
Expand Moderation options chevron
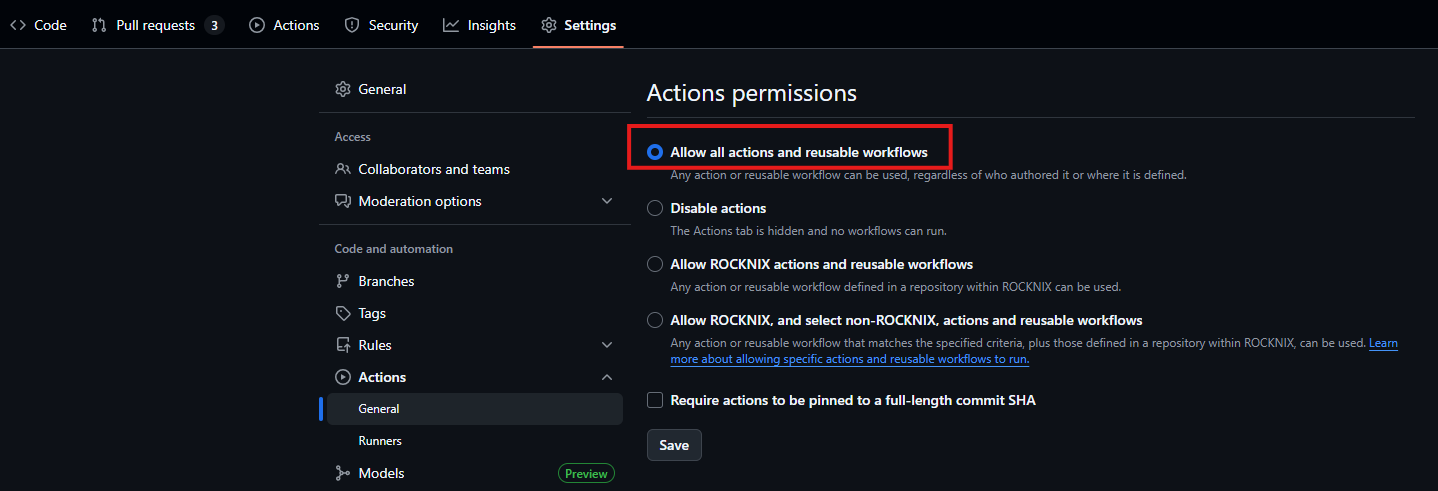click(607, 201)
